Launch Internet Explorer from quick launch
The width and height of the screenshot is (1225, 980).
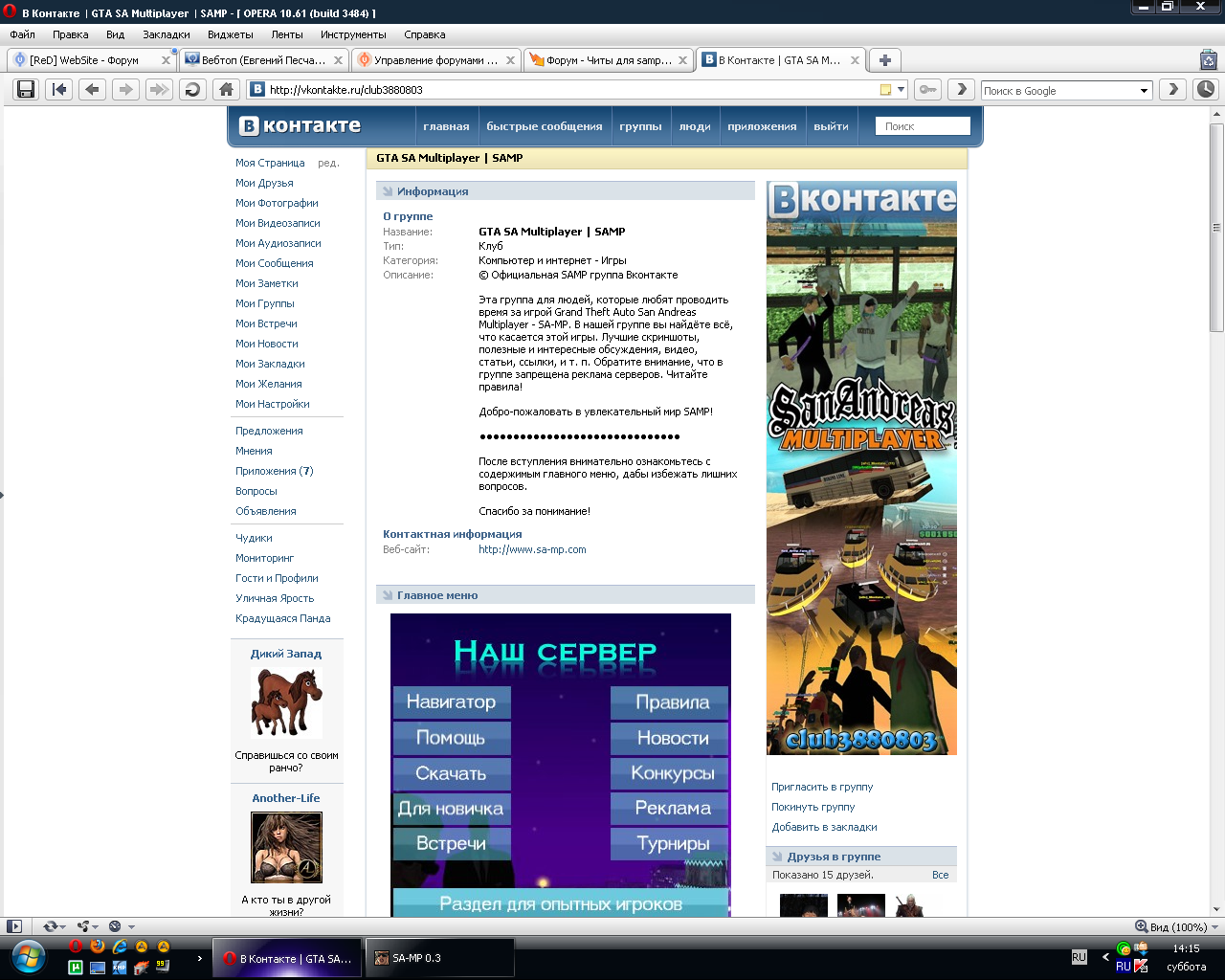point(120,947)
